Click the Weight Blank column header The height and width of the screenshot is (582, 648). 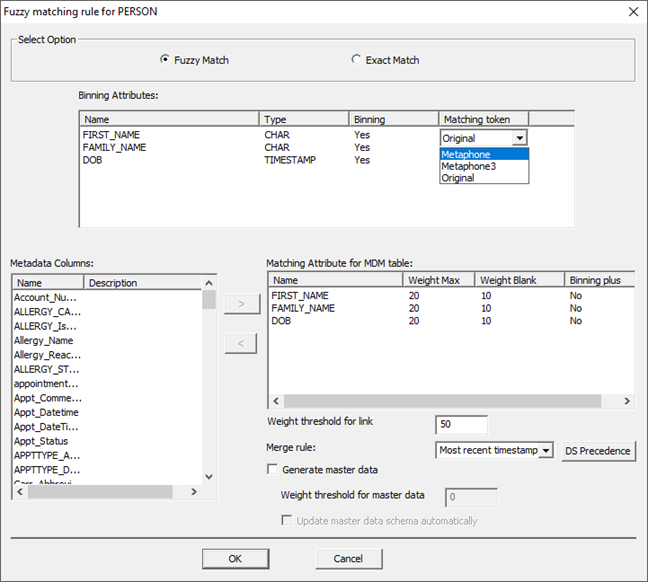(x=520, y=280)
